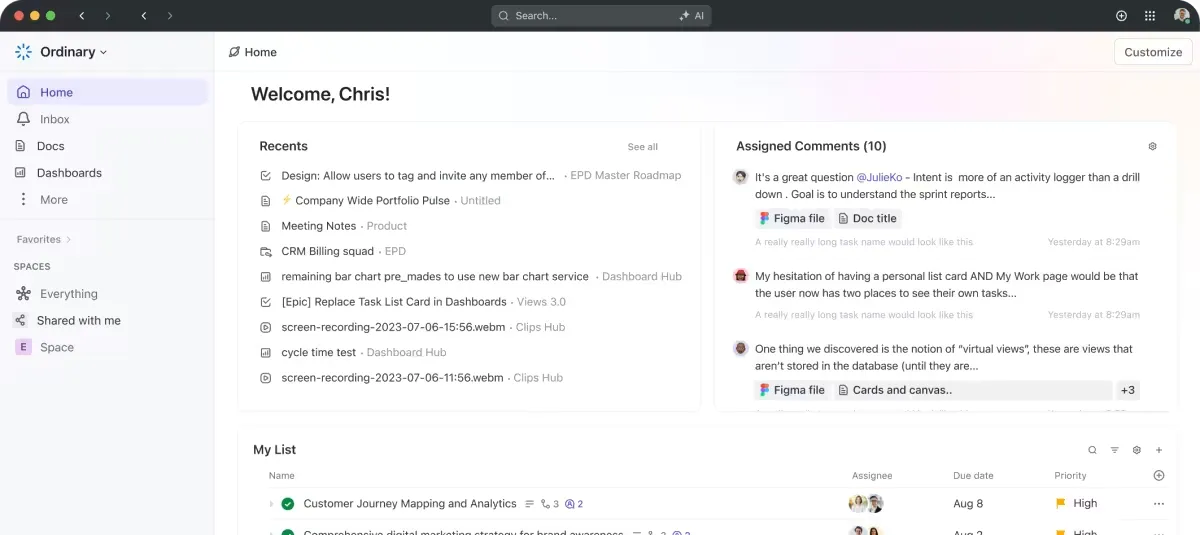Click the purple E space avatar
The width and height of the screenshot is (1200, 535).
pos(23,347)
